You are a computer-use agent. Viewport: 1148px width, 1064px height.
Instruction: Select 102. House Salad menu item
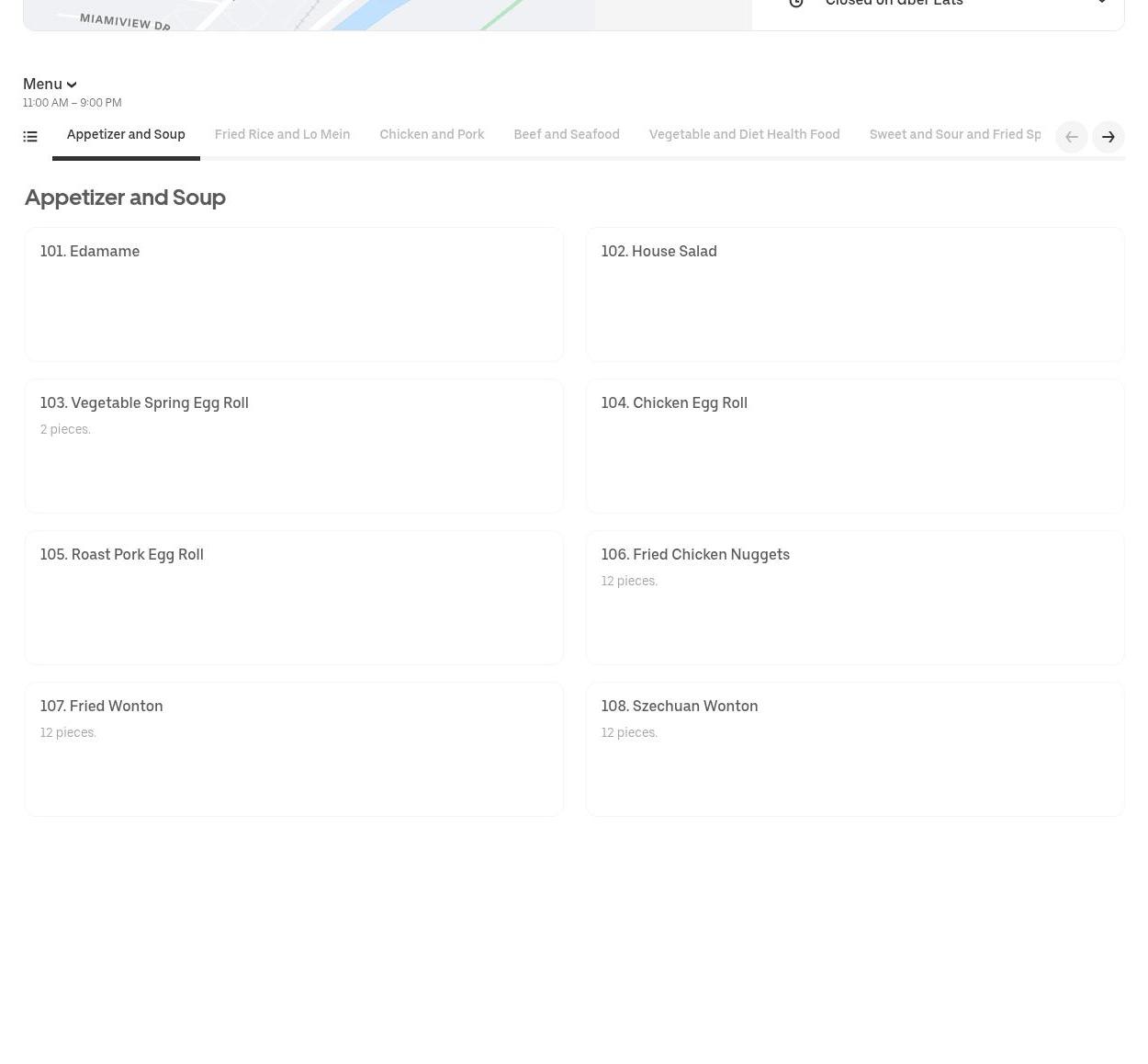coord(854,294)
